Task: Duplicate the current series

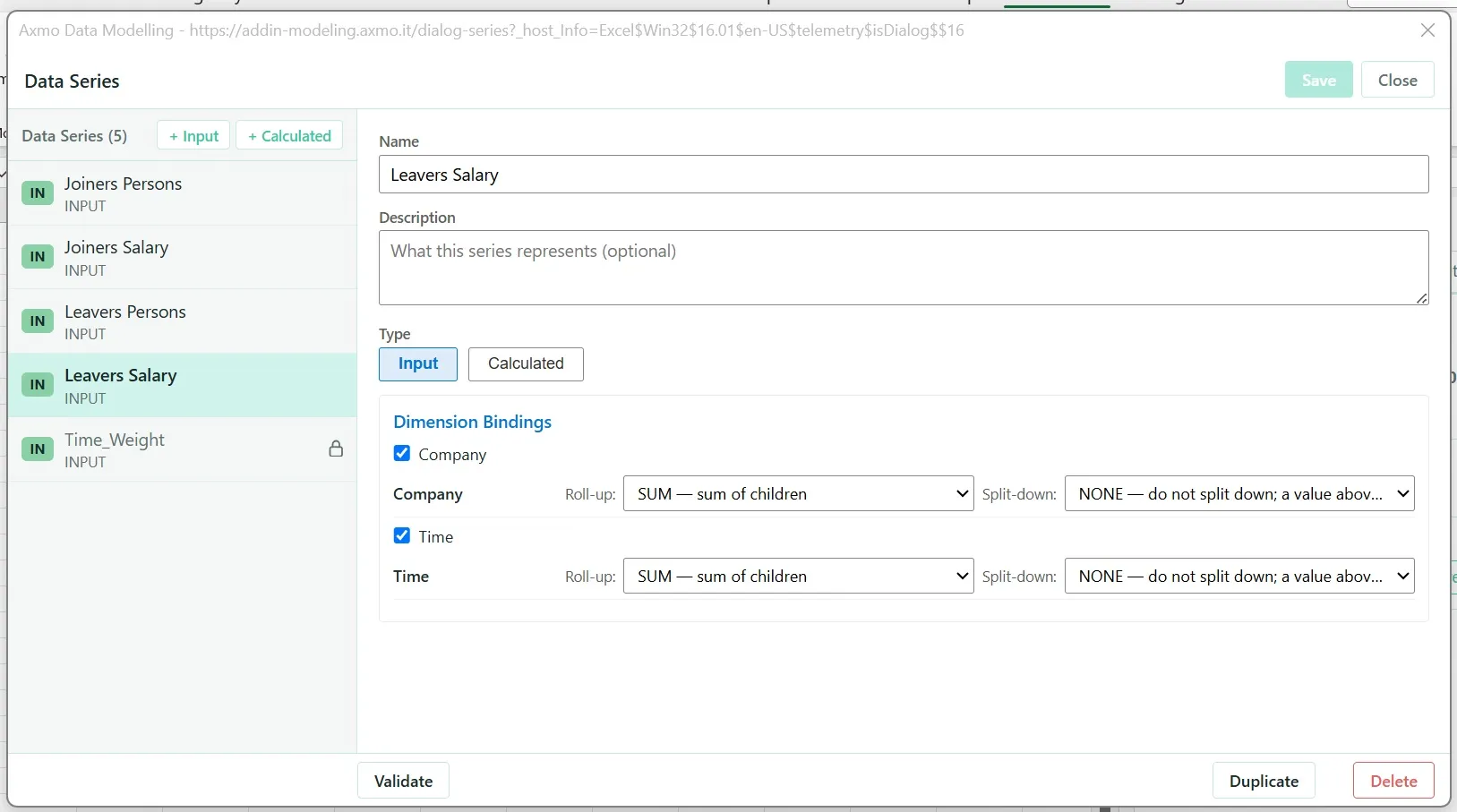Action: coord(1264,781)
